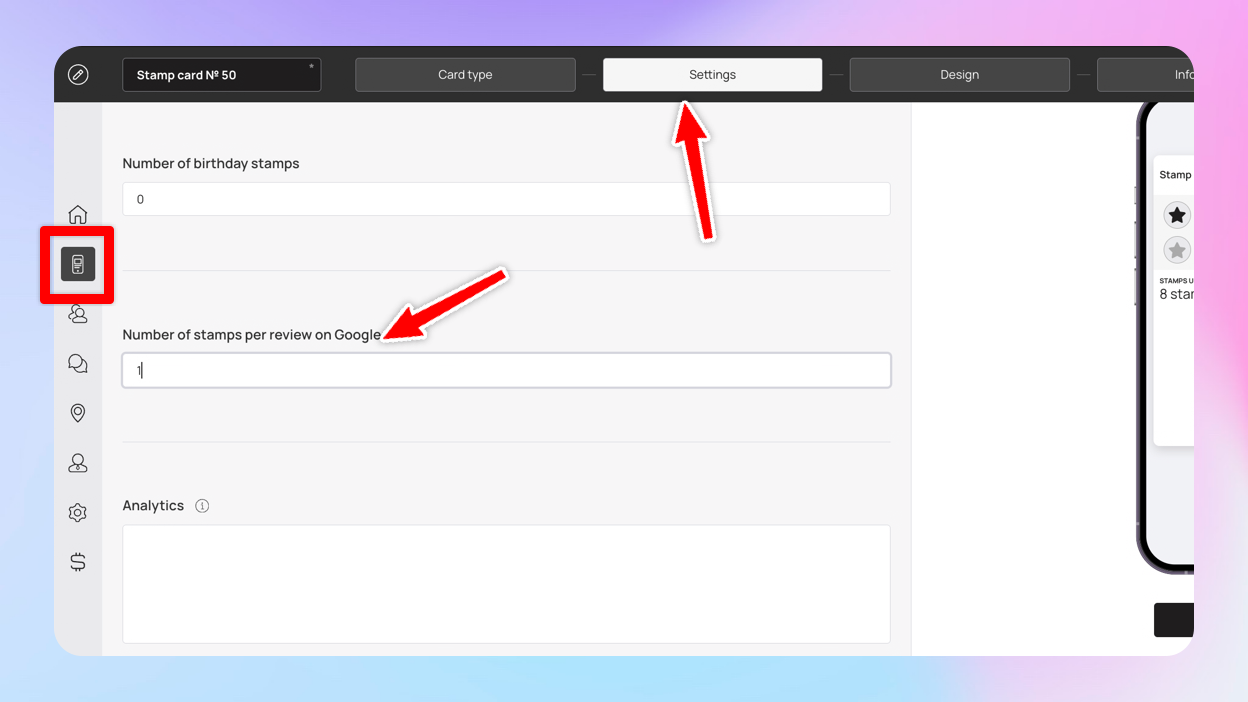Screen dimensions: 1248x702
Task: Click the info icon beside Analytics
Action: [x=202, y=506]
